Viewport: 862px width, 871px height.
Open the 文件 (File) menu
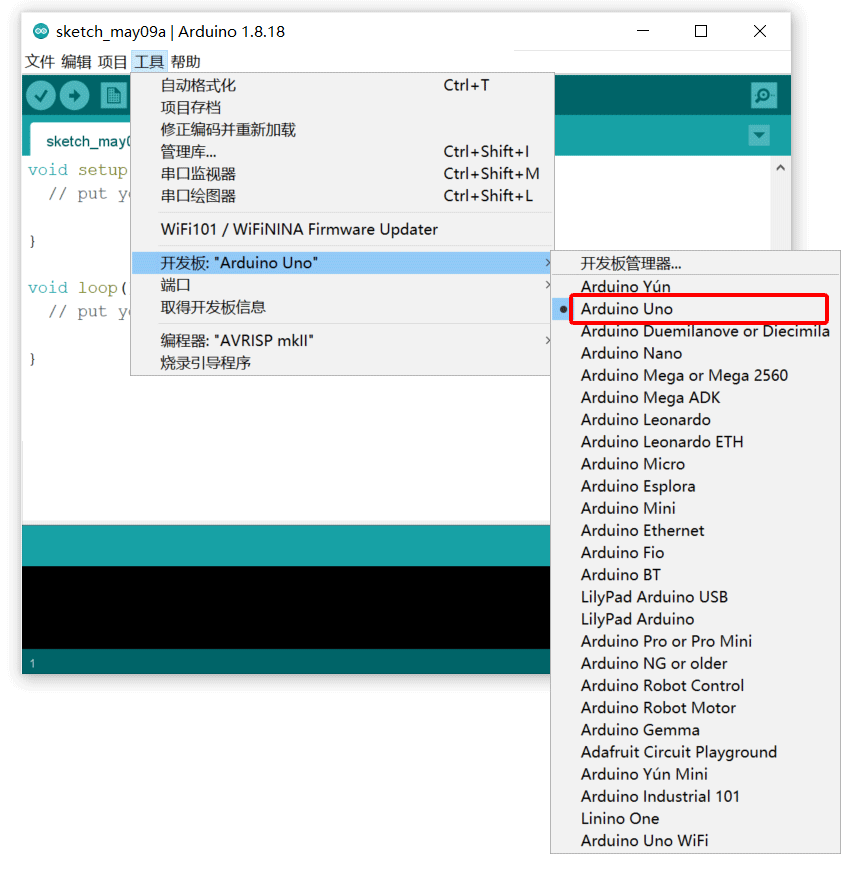click(40, 61)
